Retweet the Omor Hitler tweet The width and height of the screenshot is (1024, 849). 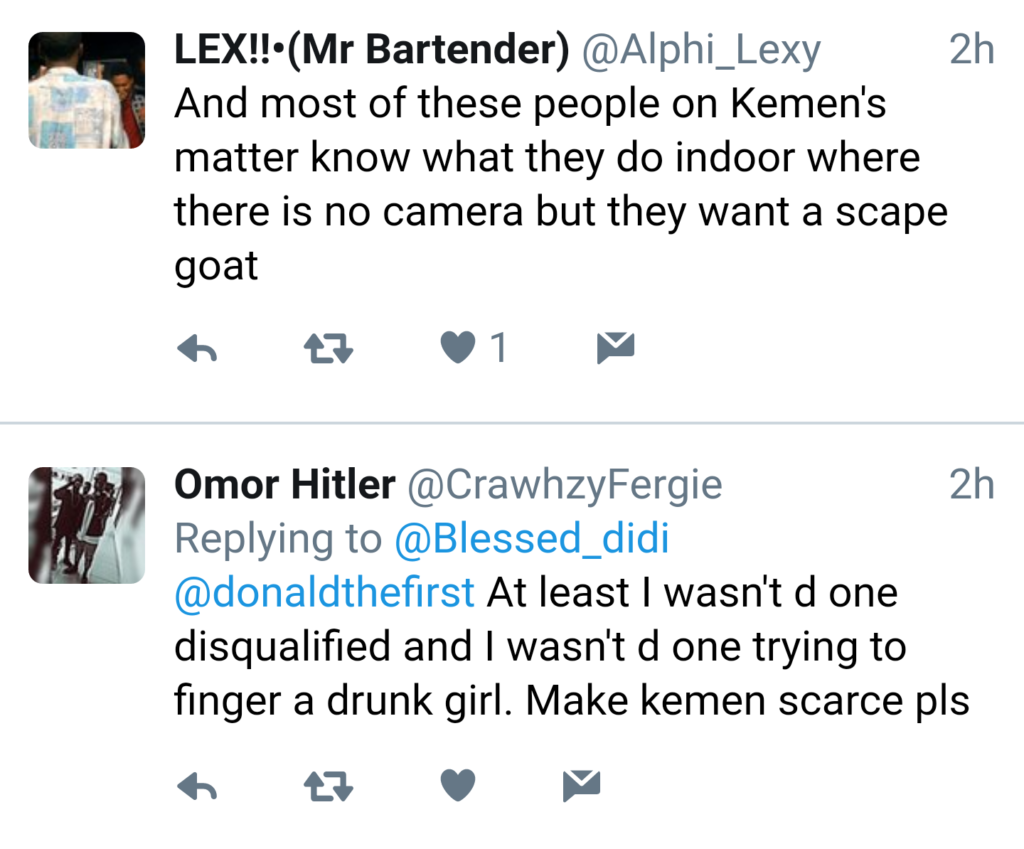coord(327,786)
